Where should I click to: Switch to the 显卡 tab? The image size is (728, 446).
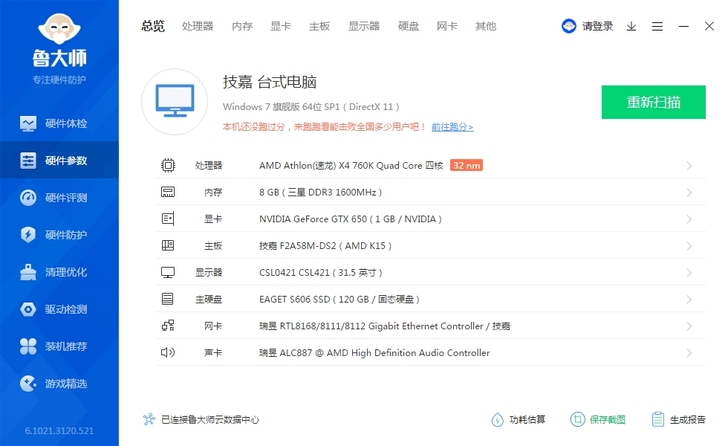pos(280,26)
